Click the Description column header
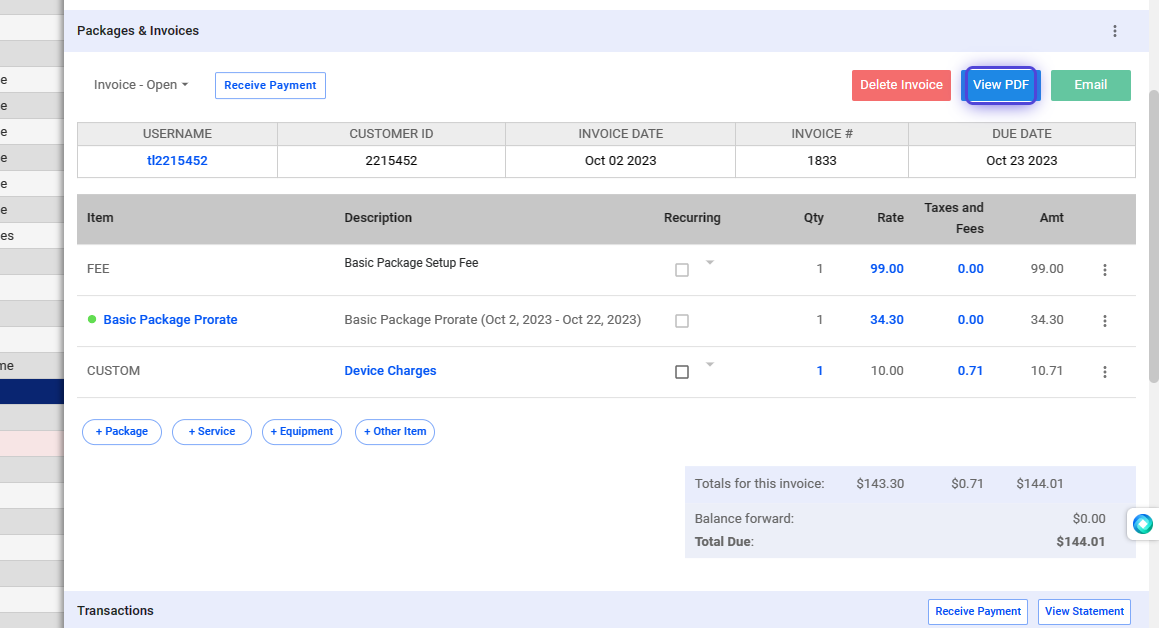Image resolution: width=1159 pixels, height=628 pixels. click(378, 218)
